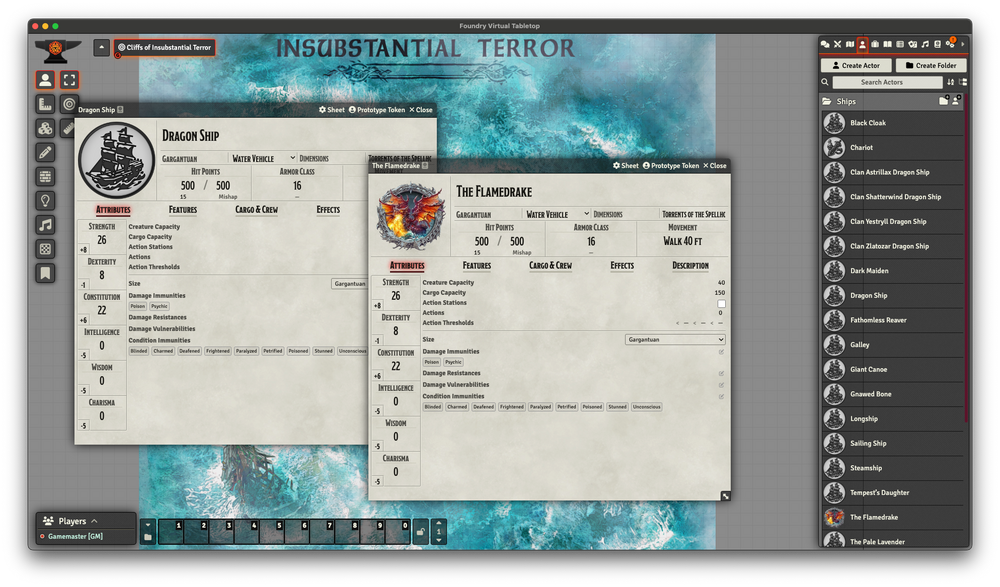The image size is (1000, 587).
Task: Switch to Cargo & Crew tab on Flamedrake
Action: pos(550,266)
